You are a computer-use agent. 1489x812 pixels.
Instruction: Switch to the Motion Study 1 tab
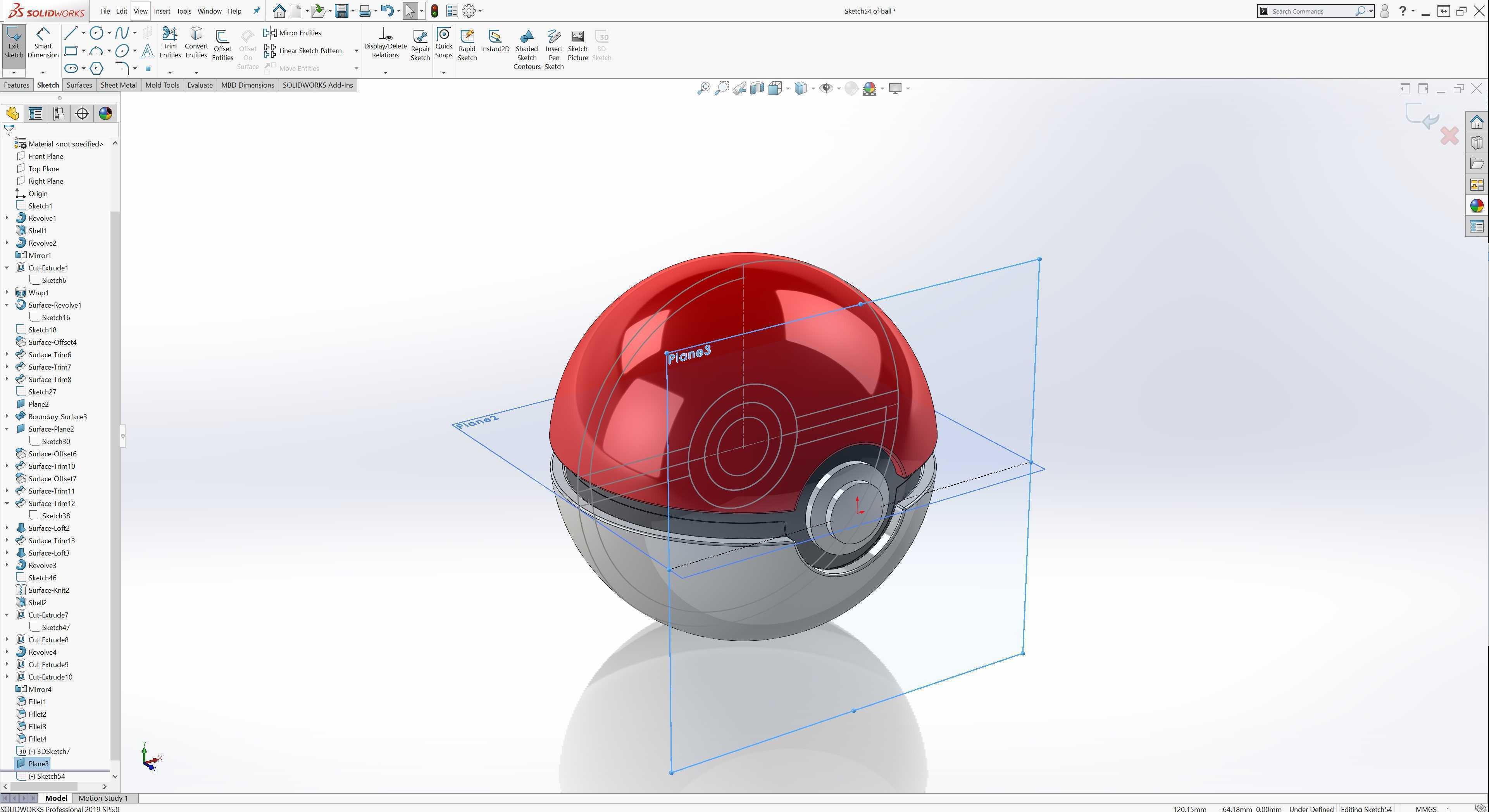[103, 798]
